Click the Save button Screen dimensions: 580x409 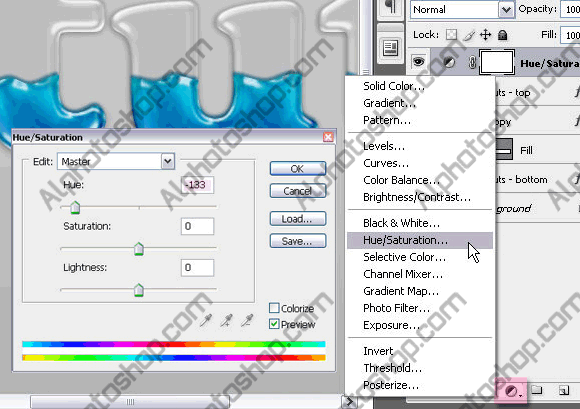point(298,241)
